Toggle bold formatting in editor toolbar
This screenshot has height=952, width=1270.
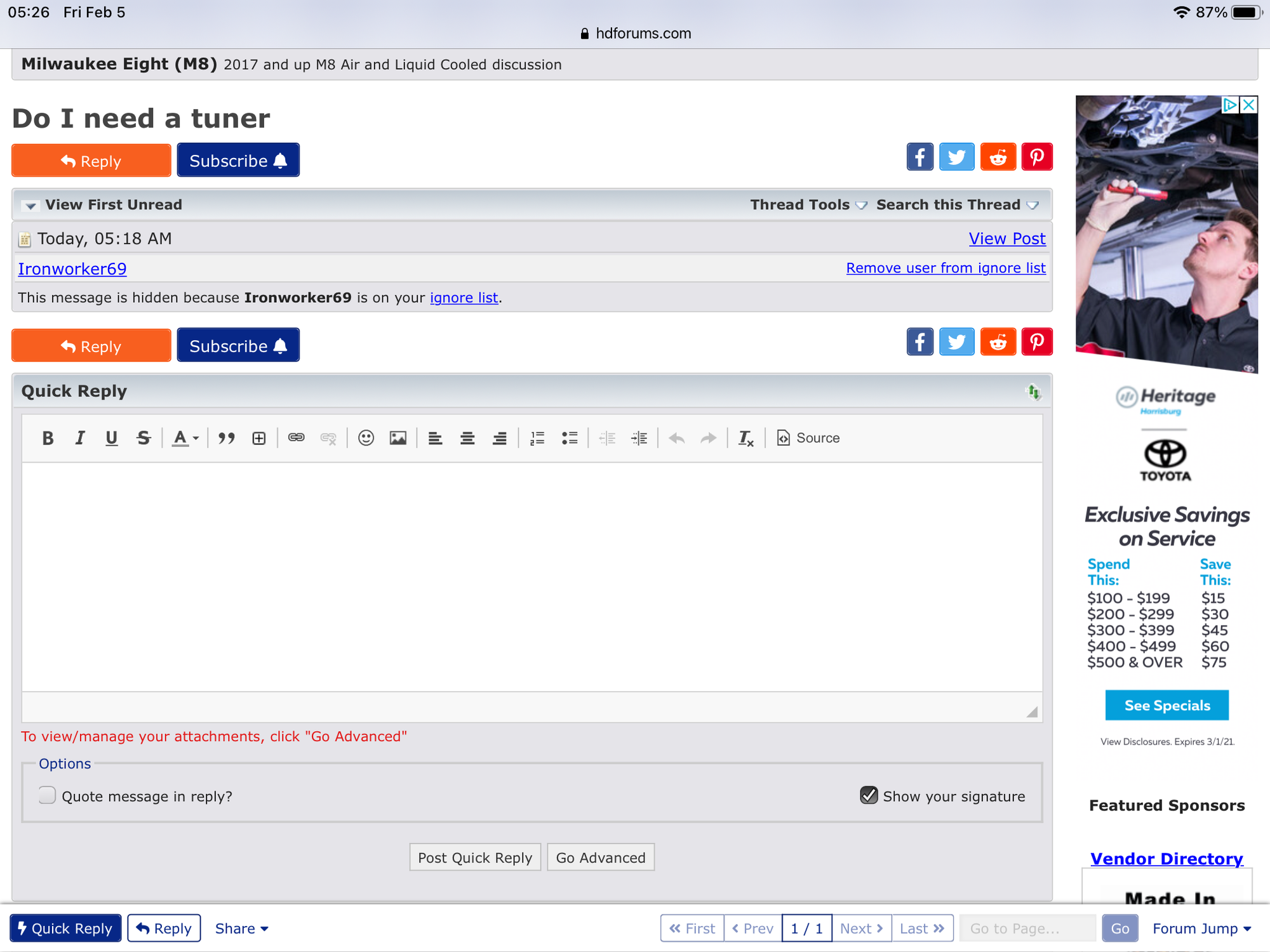coord(48,438)
